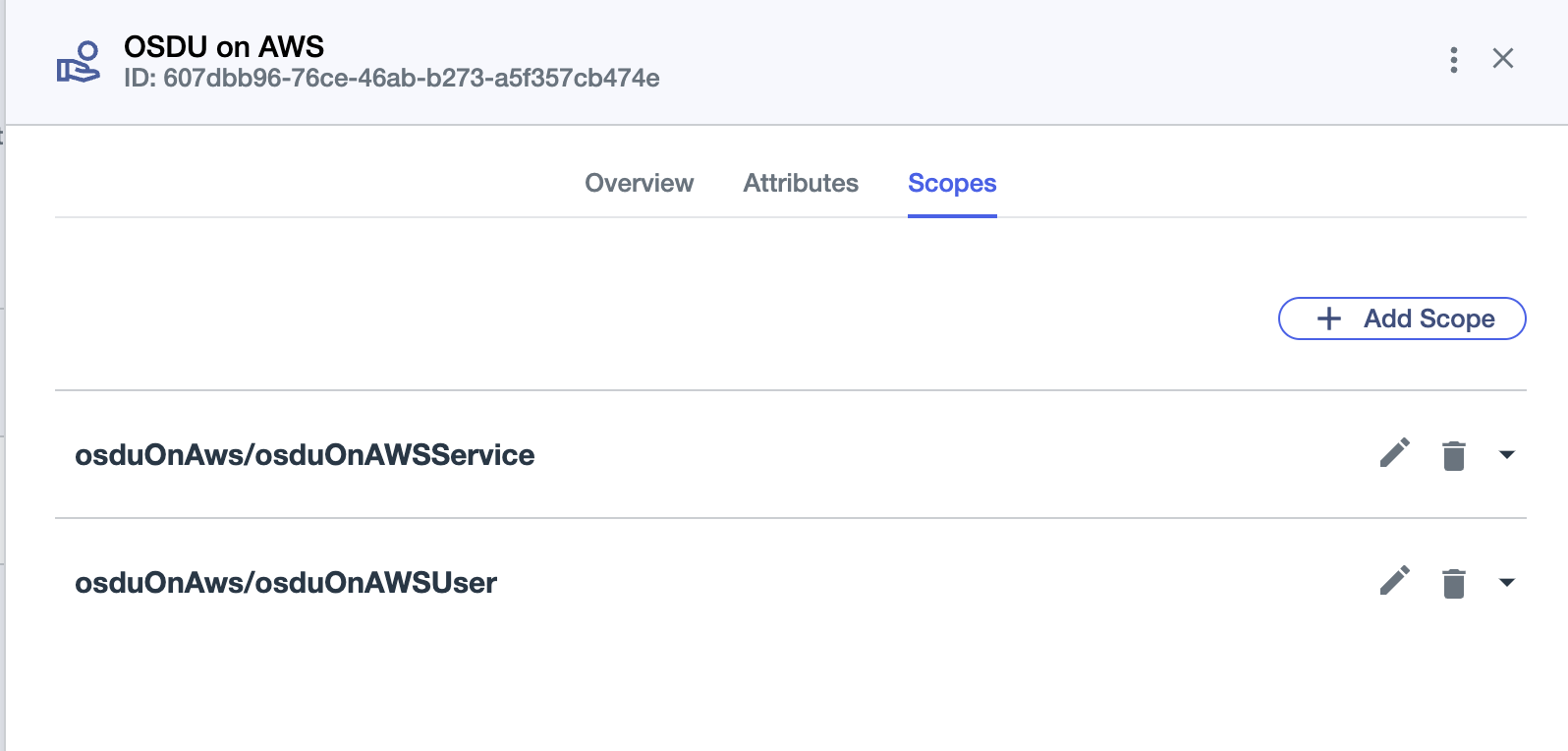
Task: Delete the osduOnAWSUser scope via trash icon
Action: (1454, 583)
